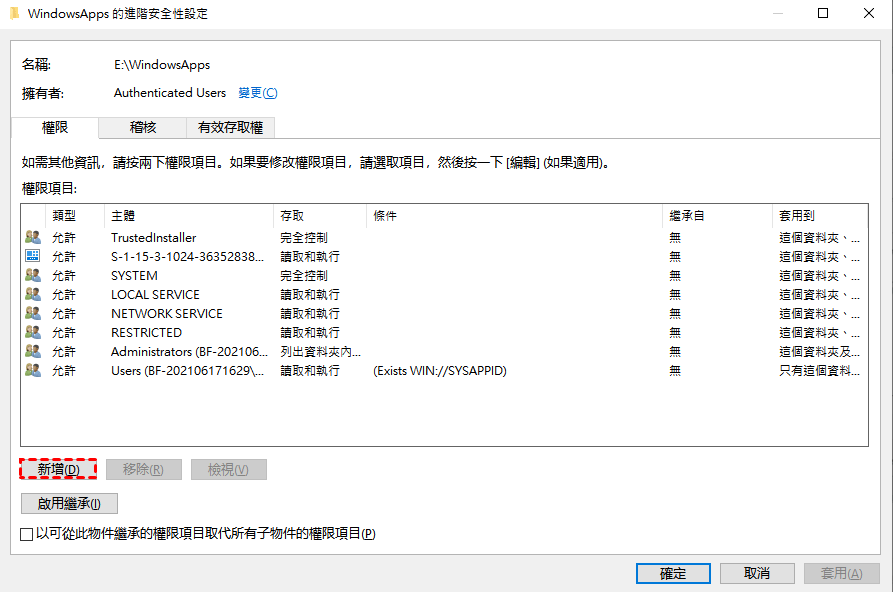Click 只有這個資料... in the Users row
The width and height of the screenshot is (893, 592).
point(819,371)
